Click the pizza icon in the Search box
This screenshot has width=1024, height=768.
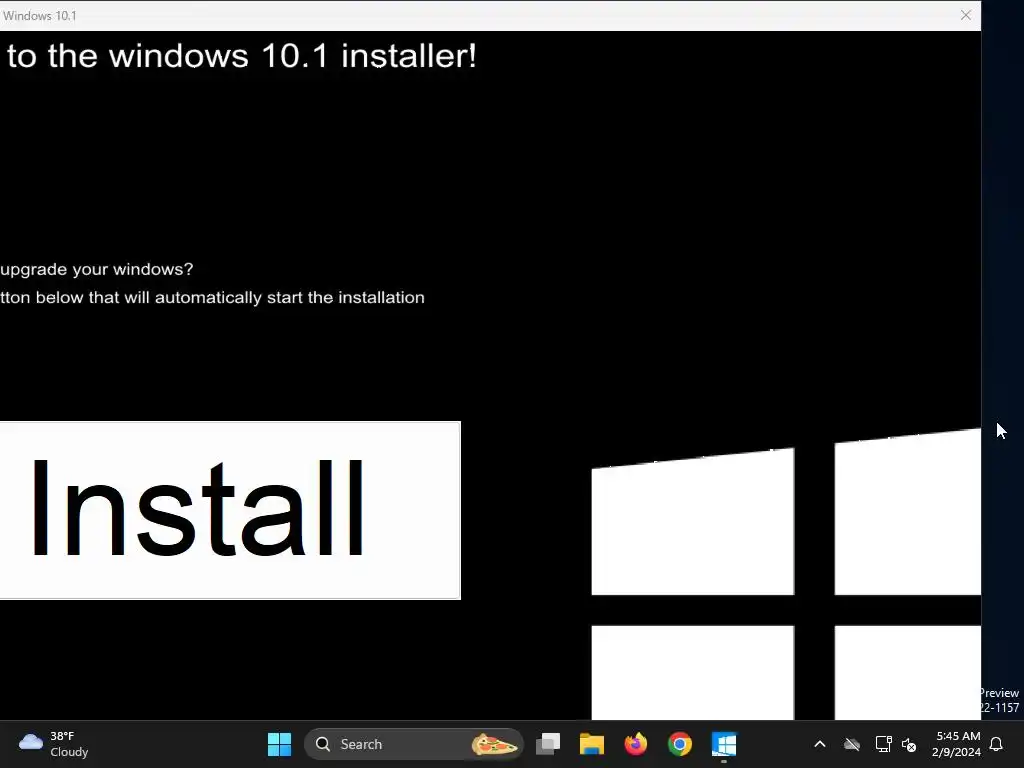494,744
